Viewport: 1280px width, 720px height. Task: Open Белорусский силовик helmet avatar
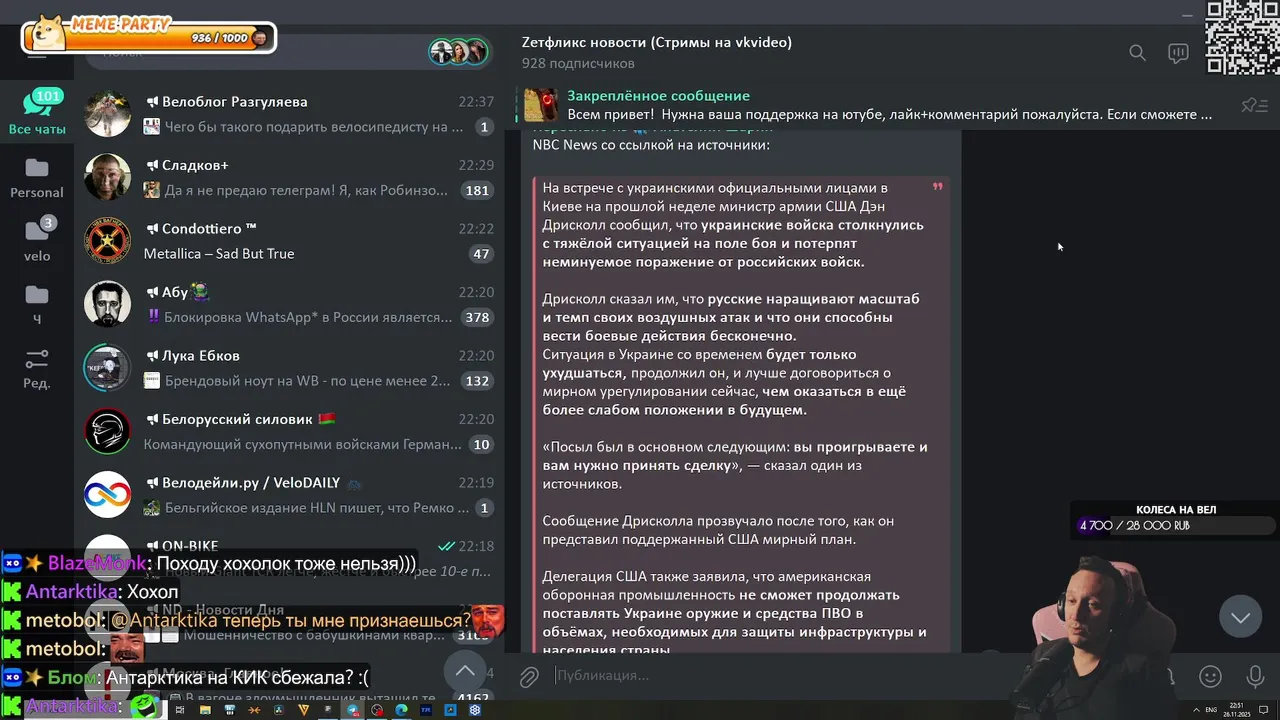coord(107,431)
